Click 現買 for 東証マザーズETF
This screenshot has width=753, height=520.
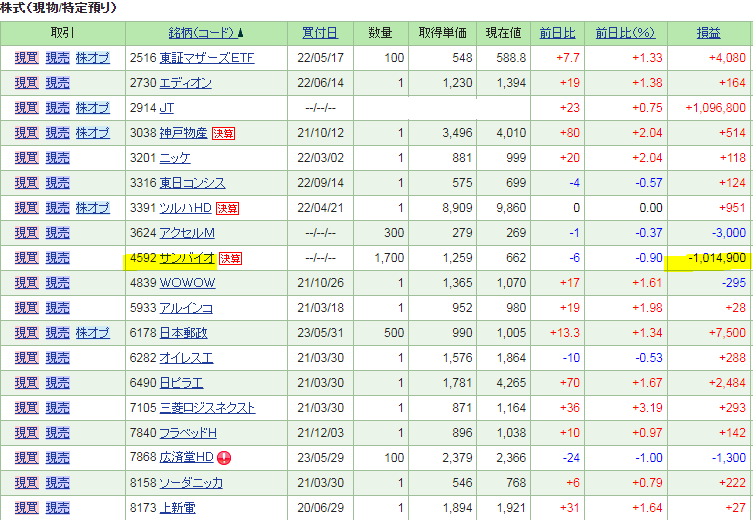click(26, 58)
